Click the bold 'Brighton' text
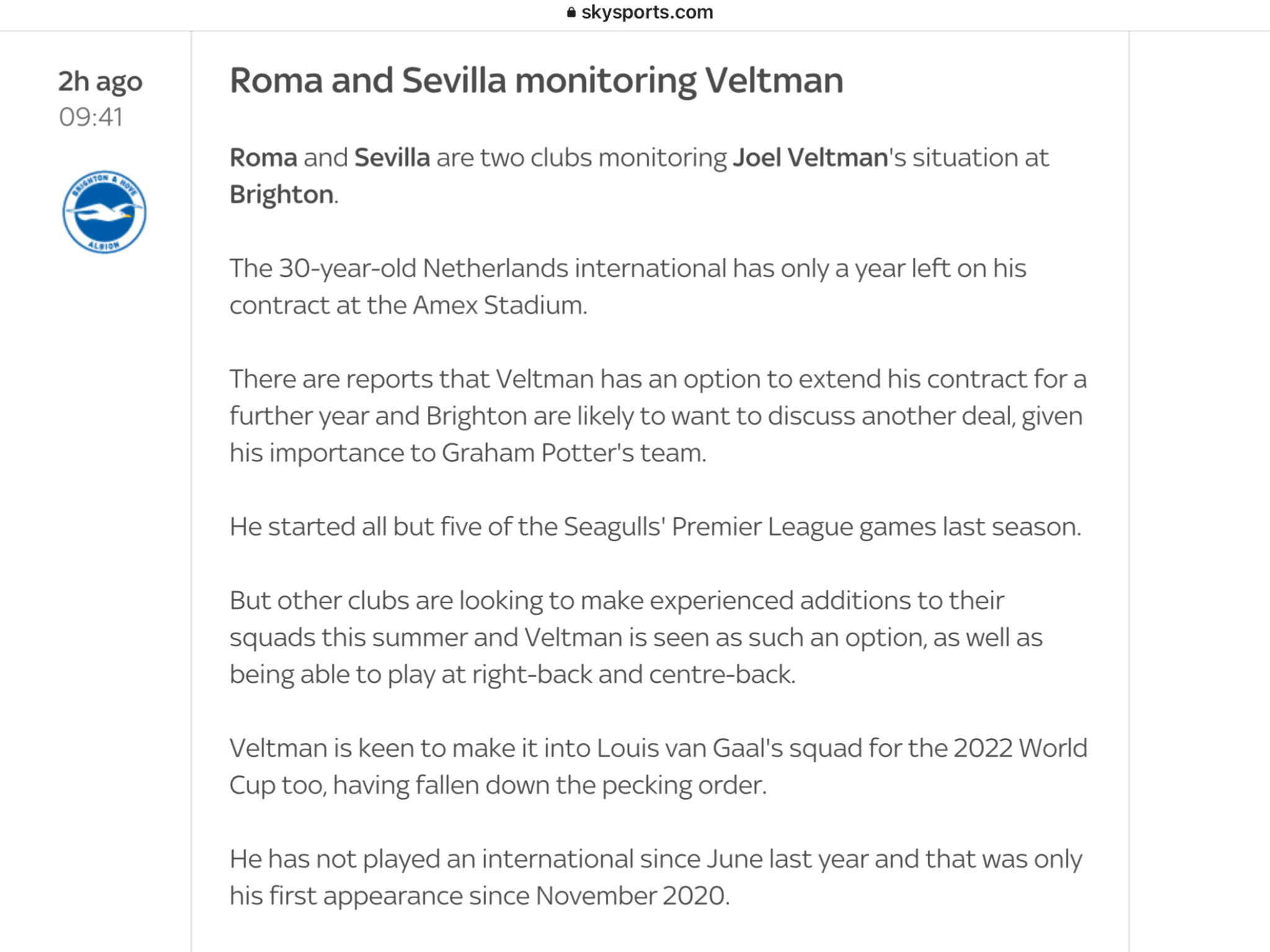 coord(282,195)
